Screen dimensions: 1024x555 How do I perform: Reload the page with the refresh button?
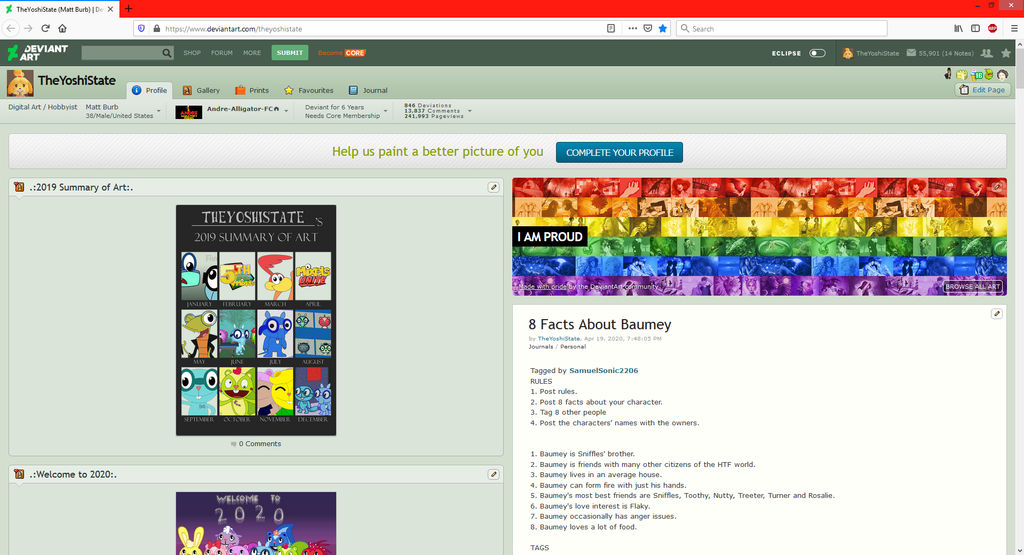[45, 28]
